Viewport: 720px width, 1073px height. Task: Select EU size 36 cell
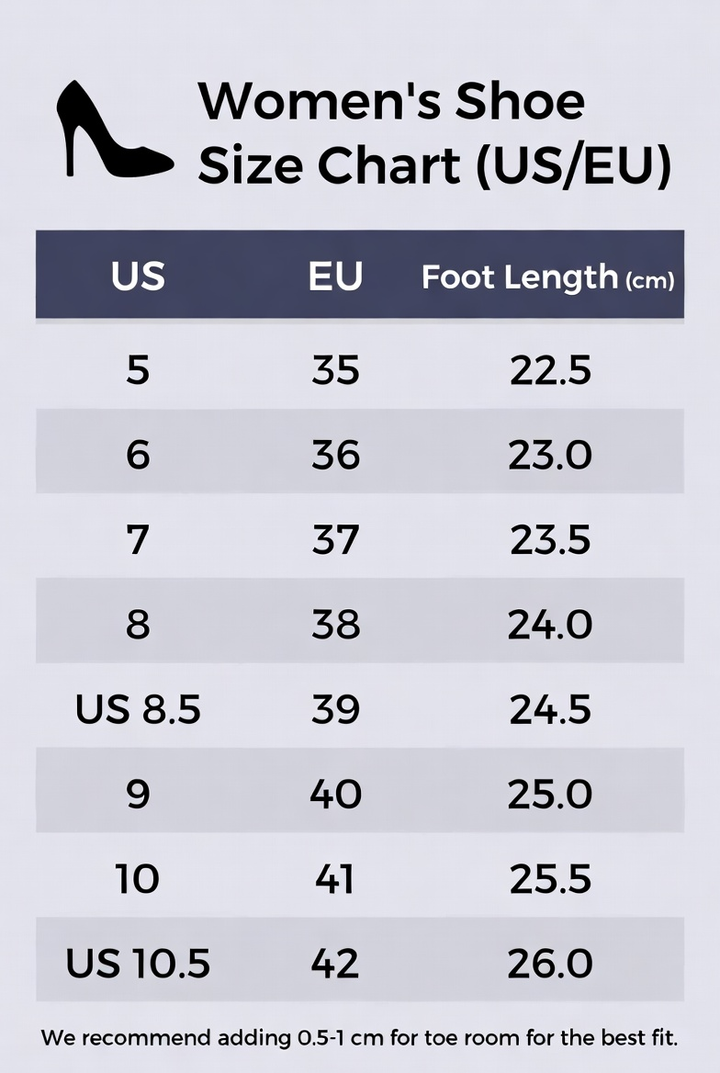[335, 454]
